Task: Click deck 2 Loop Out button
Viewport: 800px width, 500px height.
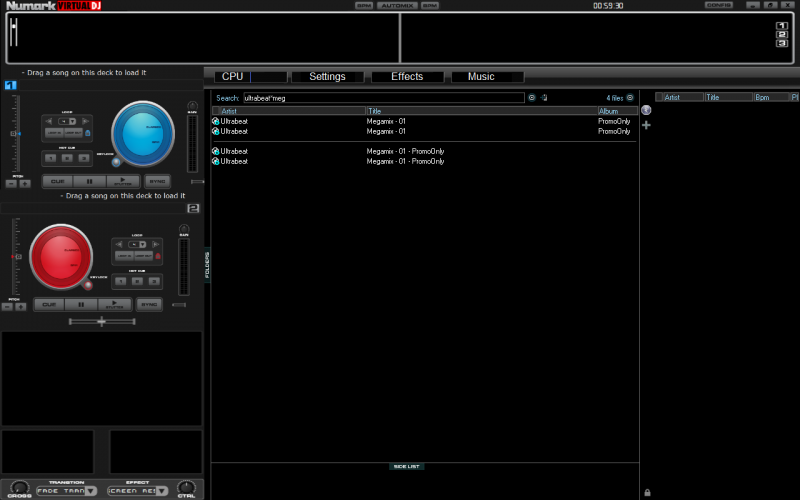Action: coord(143,256)
